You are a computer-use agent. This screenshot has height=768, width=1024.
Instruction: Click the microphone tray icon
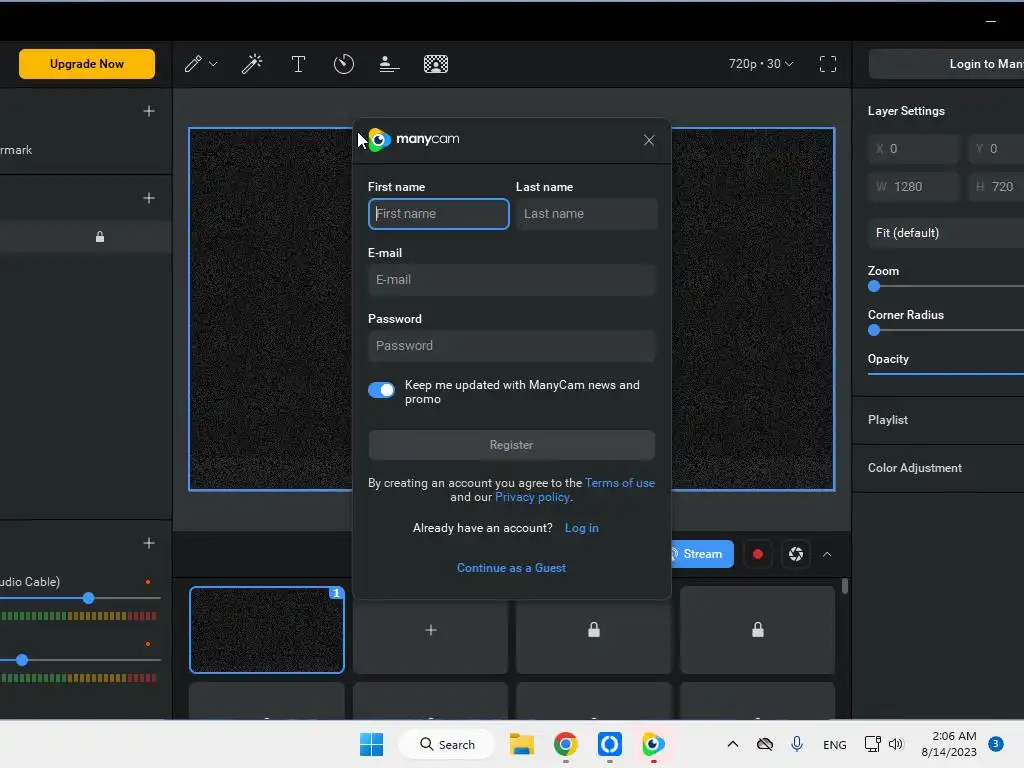click(797, 744)
